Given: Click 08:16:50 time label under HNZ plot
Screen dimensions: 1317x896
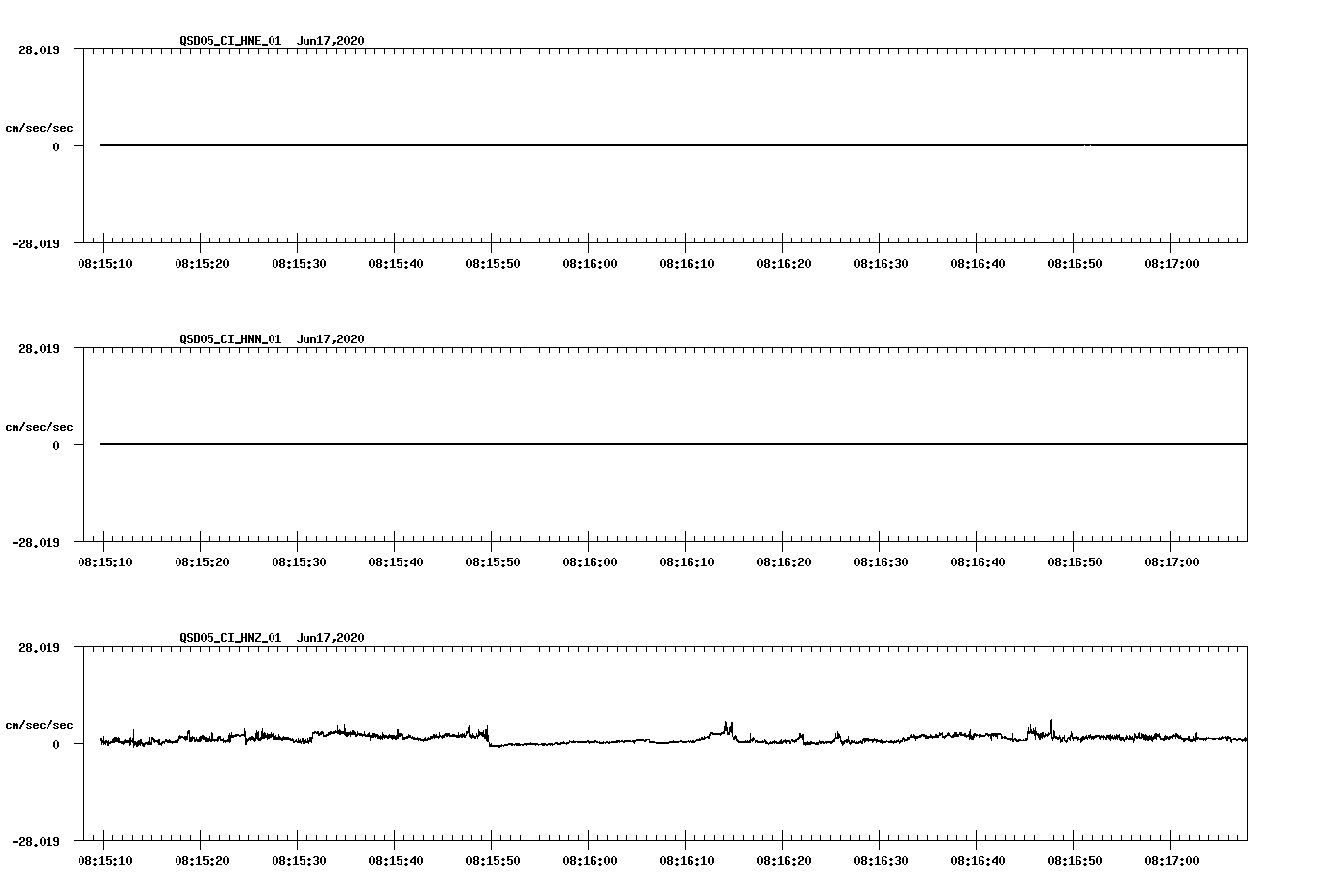Looking at the screenshot, I should [x=1075, y=861].
